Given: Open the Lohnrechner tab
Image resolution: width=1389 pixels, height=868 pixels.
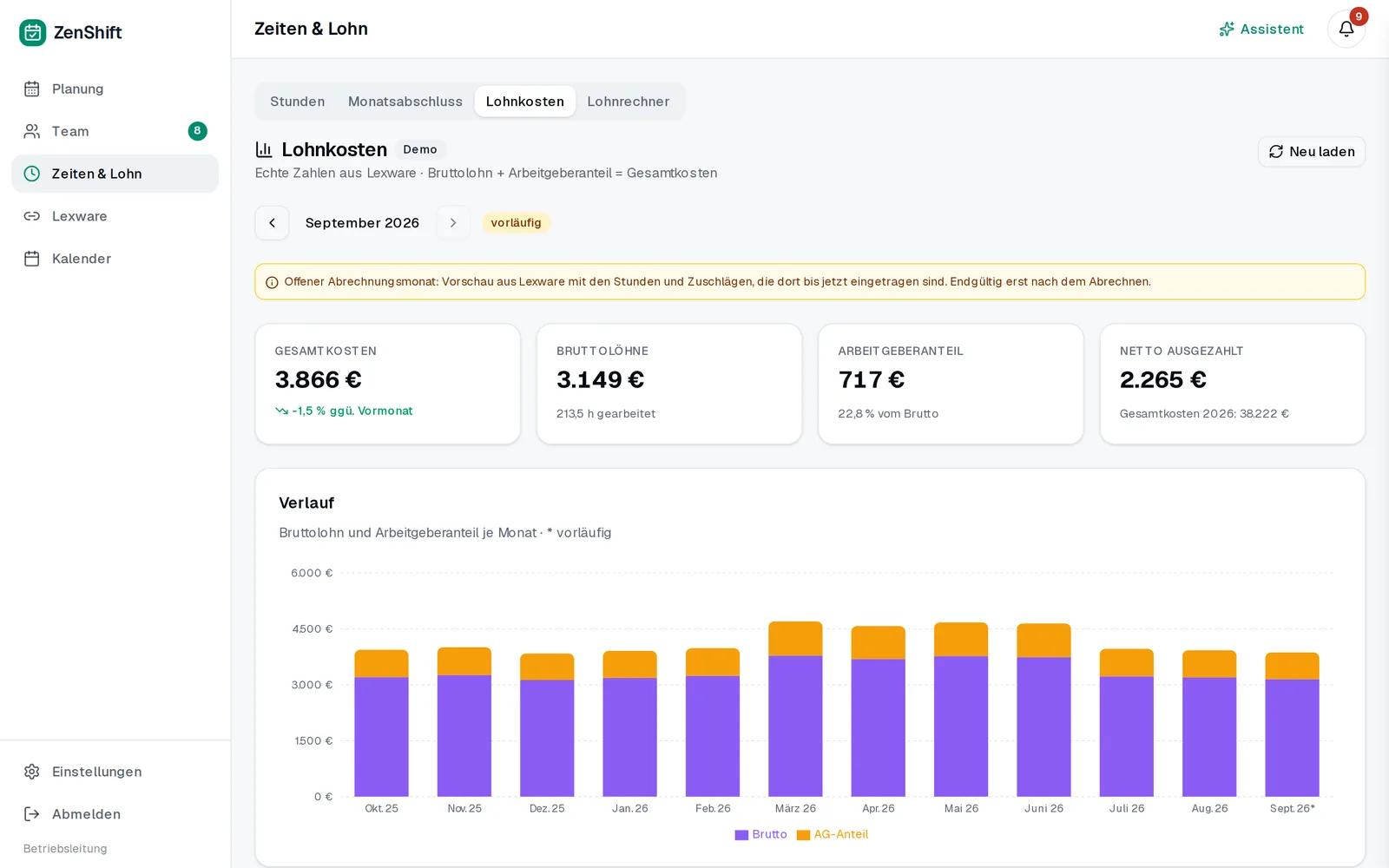Looking at the screenshot, I should click(629, 102).
